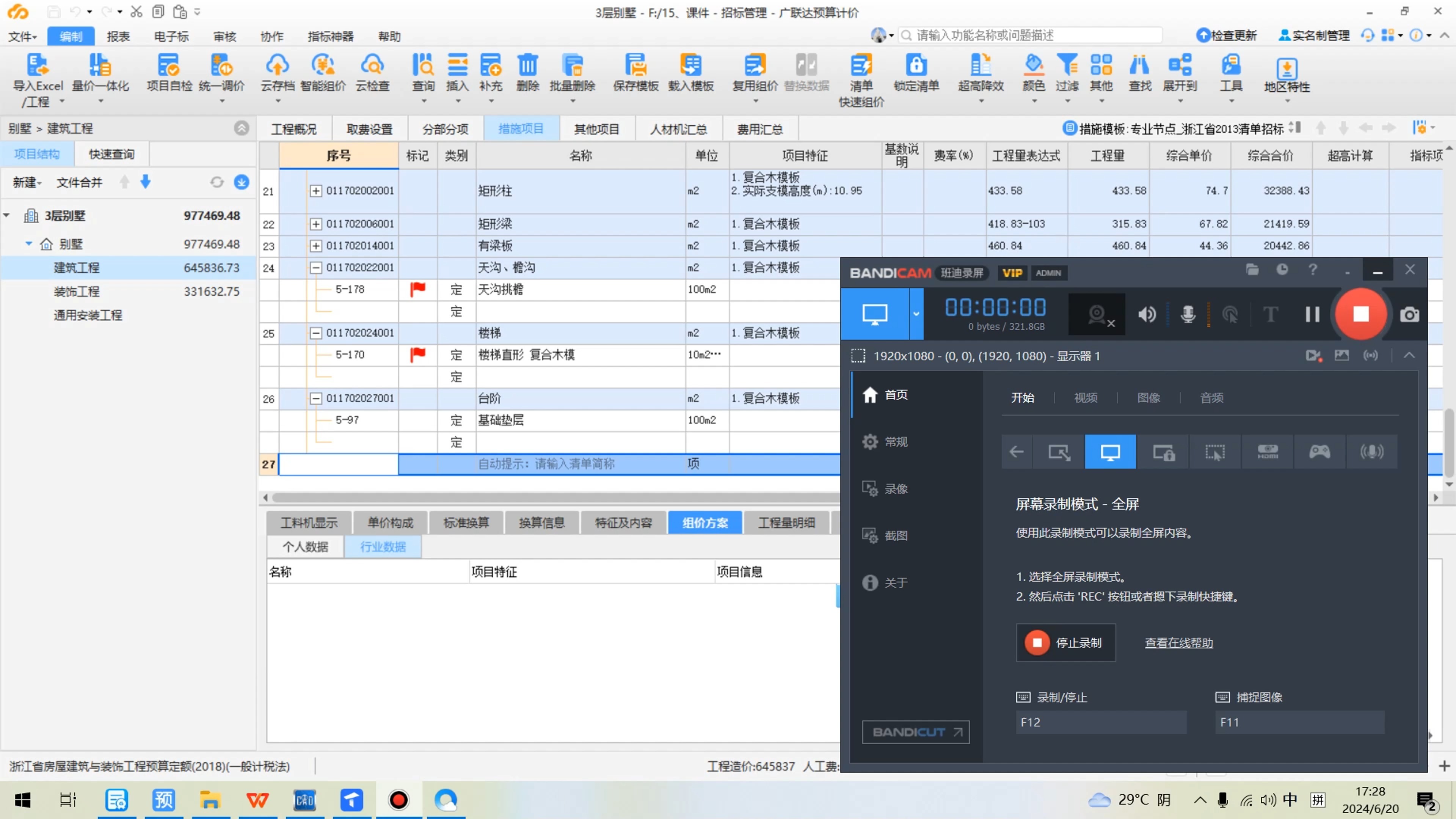Toggle Bandicam microphone recording
1456x819 pixels.
pos(1188,314)
